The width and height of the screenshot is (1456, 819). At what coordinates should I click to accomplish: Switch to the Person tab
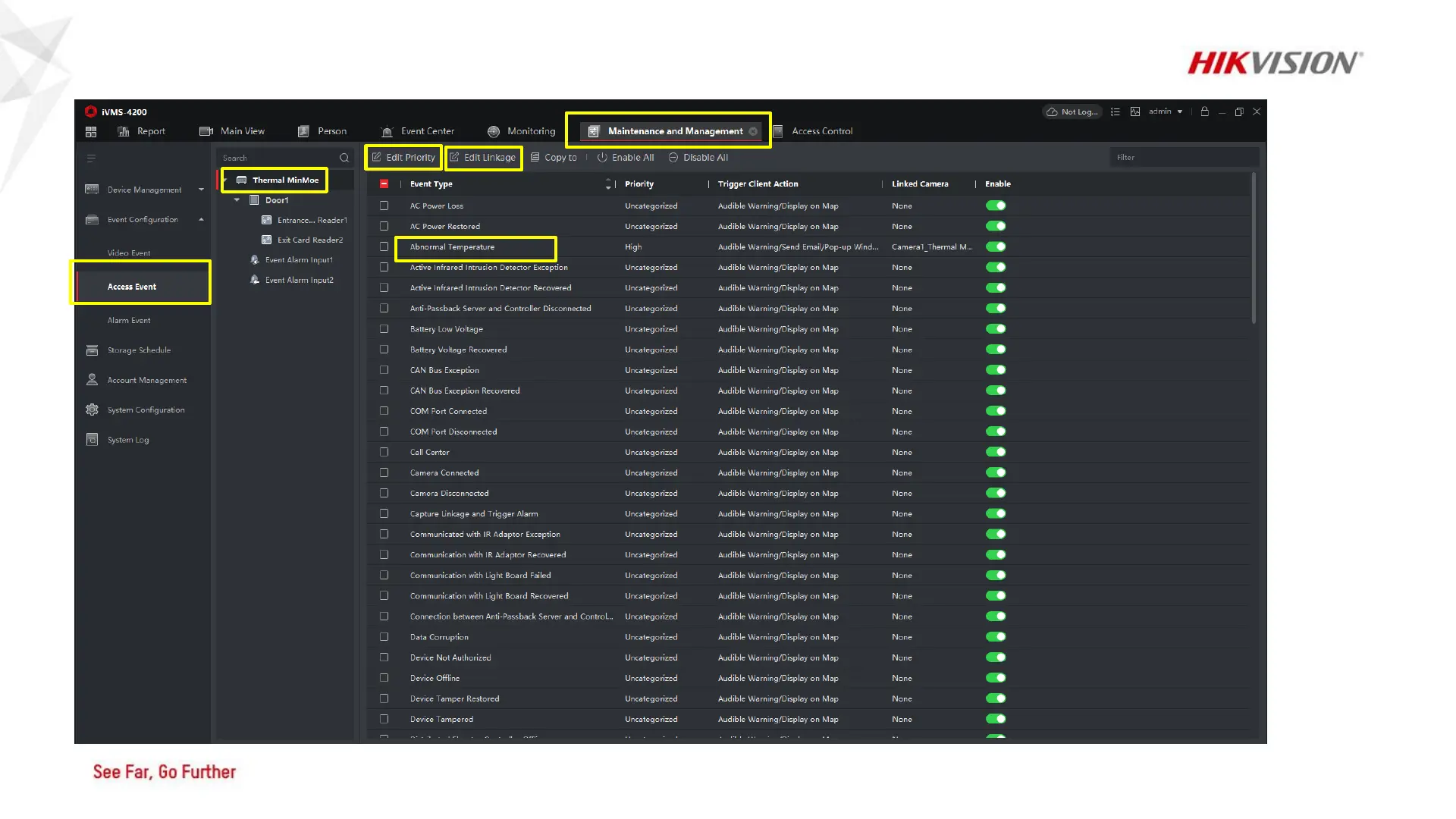[322, 131]
